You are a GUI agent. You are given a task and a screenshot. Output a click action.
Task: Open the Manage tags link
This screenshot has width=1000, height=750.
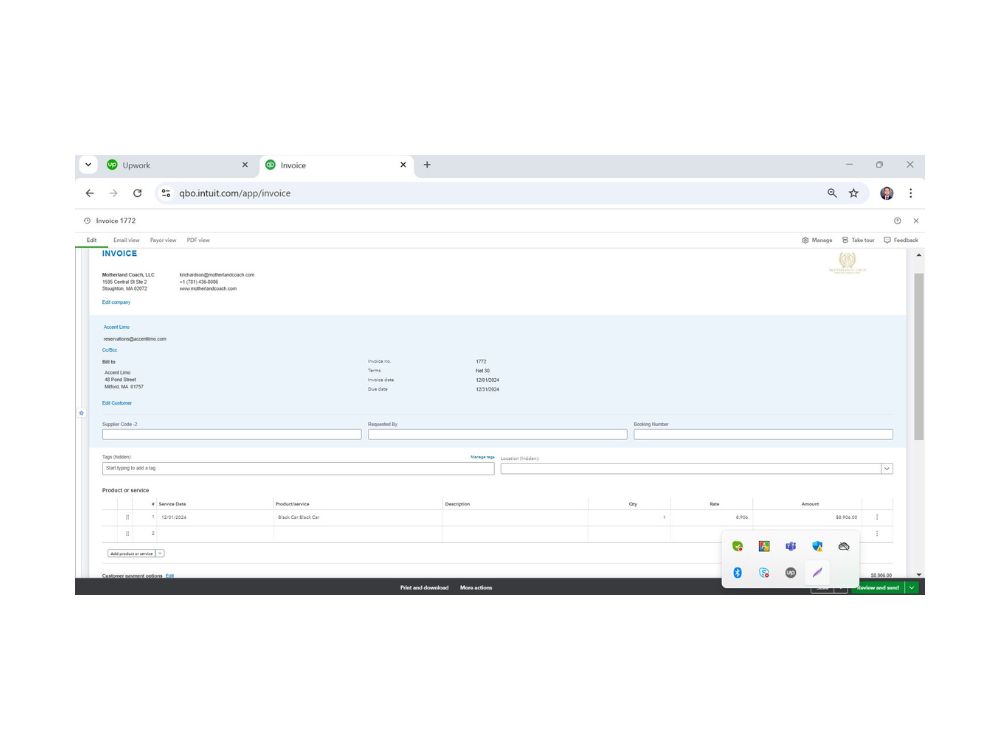482,457
